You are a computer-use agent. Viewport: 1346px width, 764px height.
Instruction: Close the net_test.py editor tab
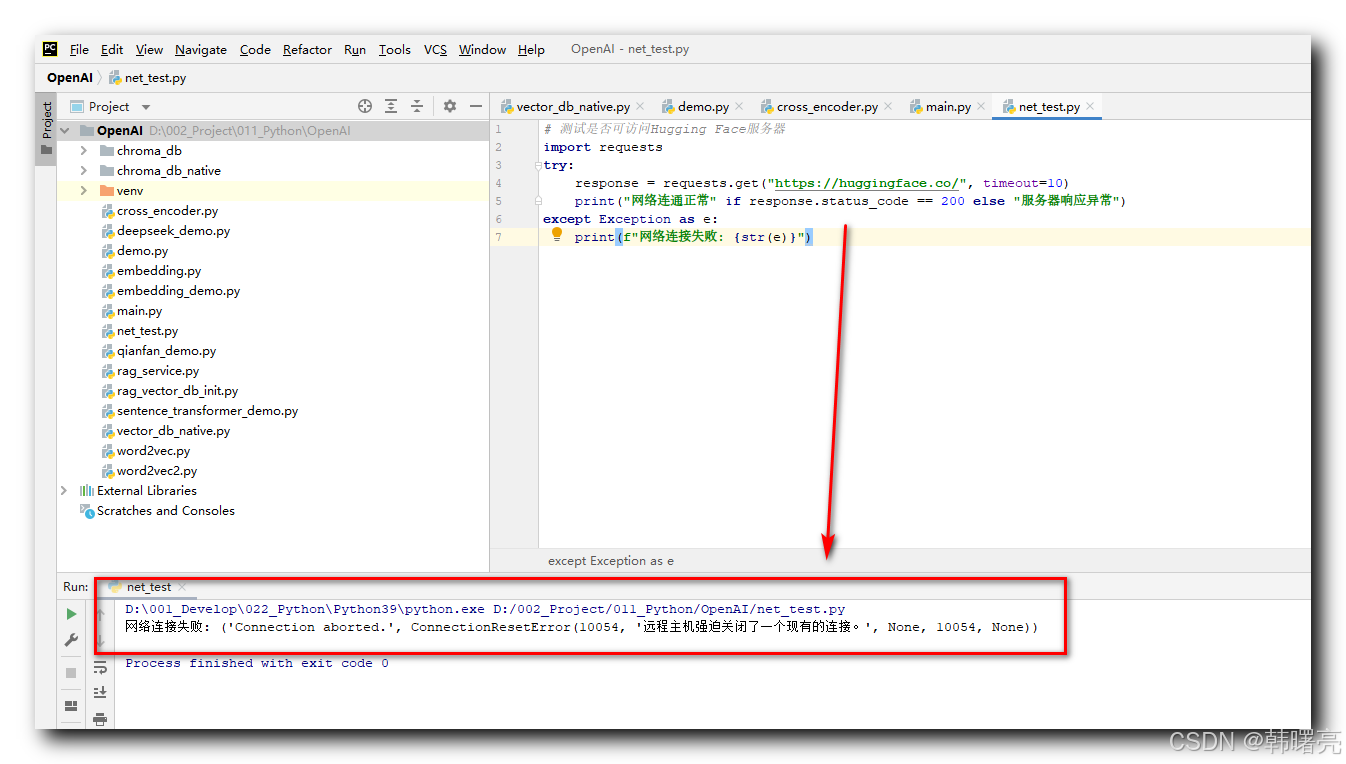[1090, 106]
